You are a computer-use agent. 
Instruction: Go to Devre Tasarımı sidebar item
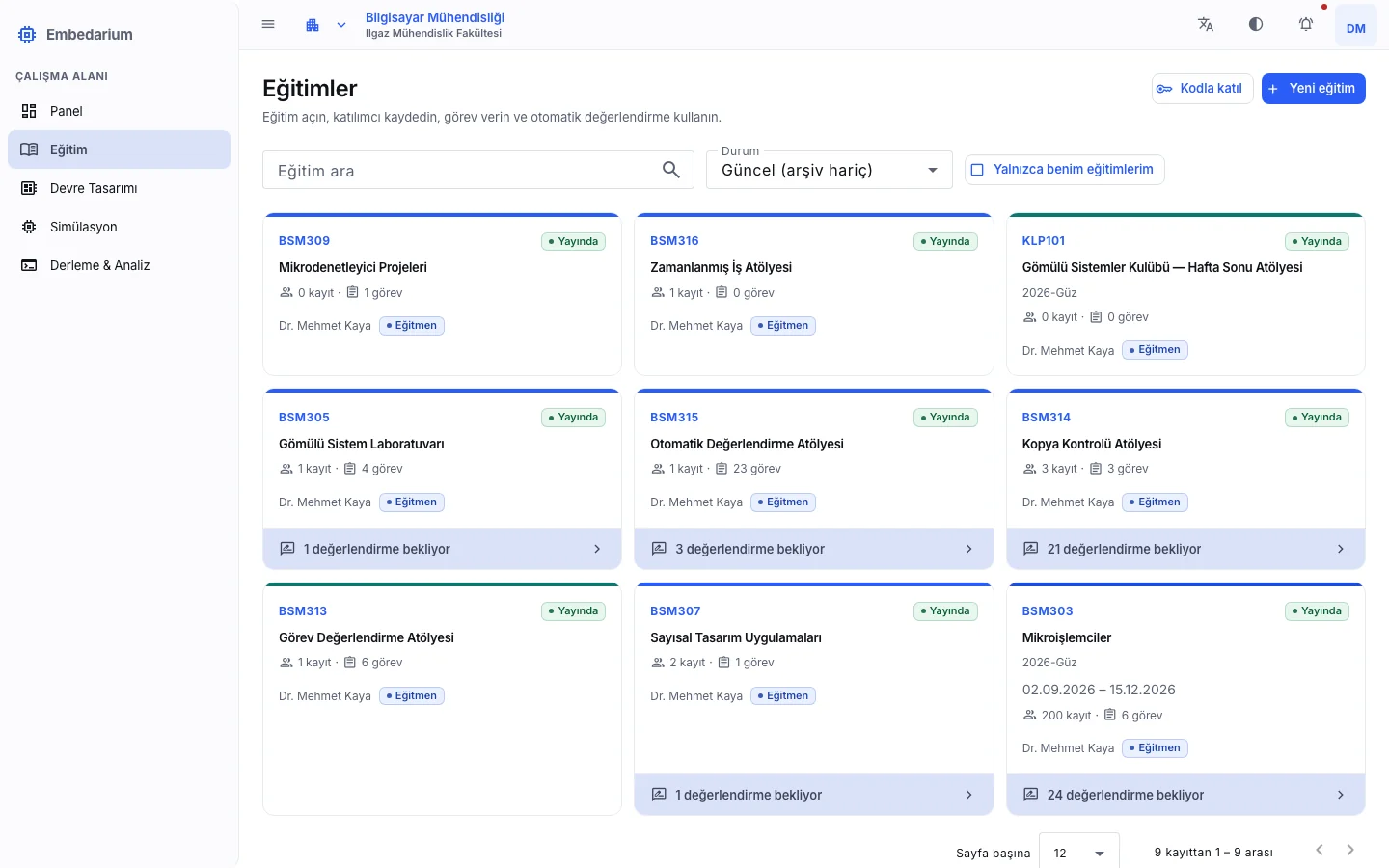click(119, 188)
